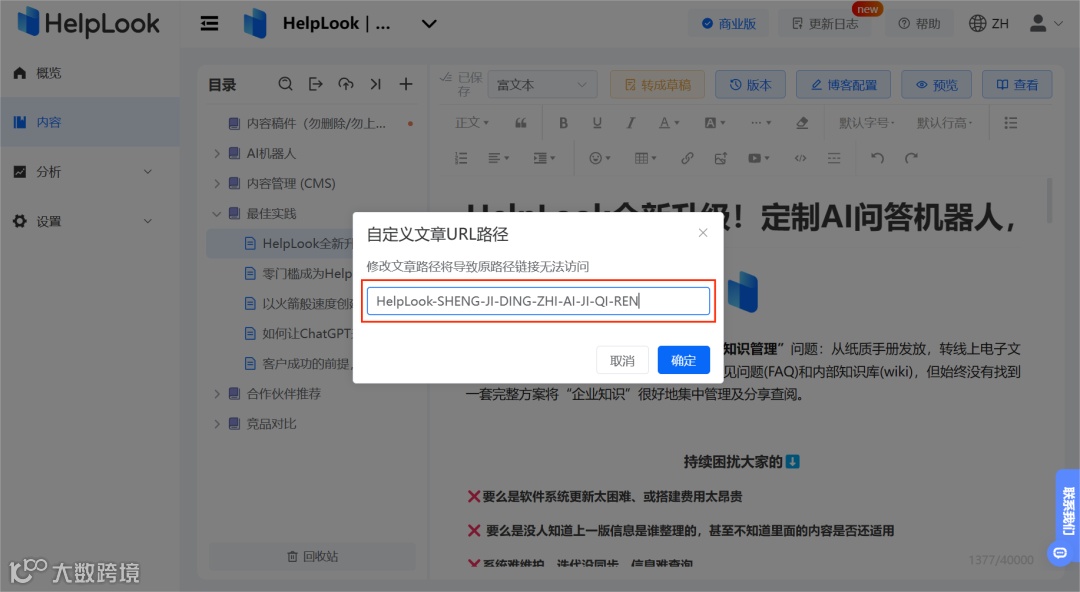Click the article URL path input field
This screenshot has width=1080, height=592.
click(x=539, y=300)
